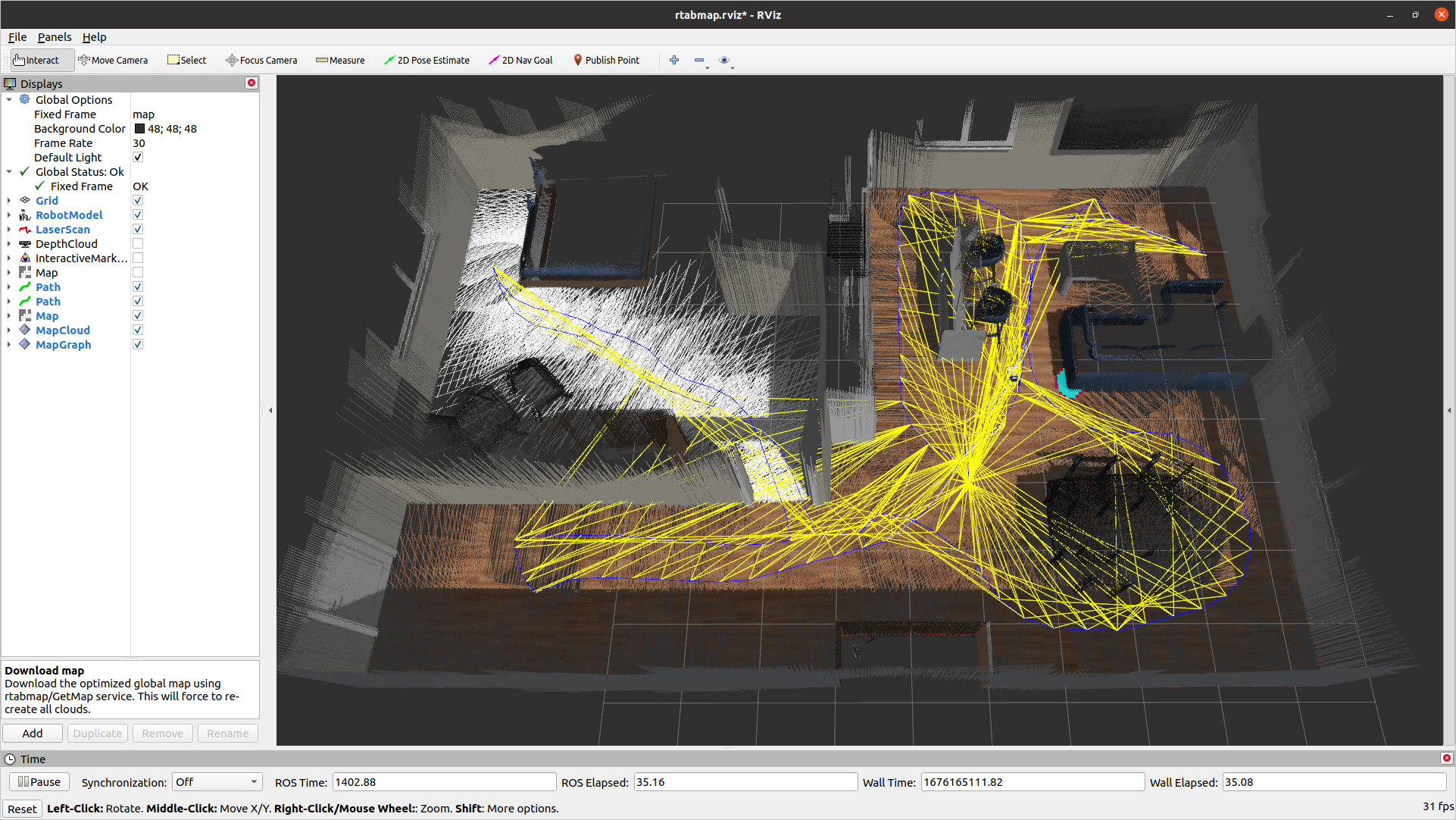Click the Grid display icon

click(x=25, y=201)
